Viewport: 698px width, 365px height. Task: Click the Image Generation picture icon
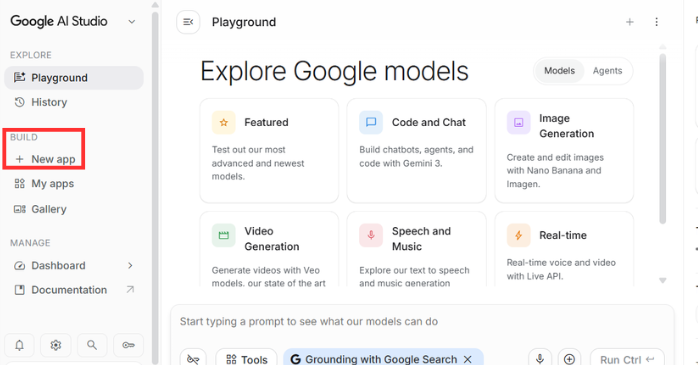(x=518, y=122)
